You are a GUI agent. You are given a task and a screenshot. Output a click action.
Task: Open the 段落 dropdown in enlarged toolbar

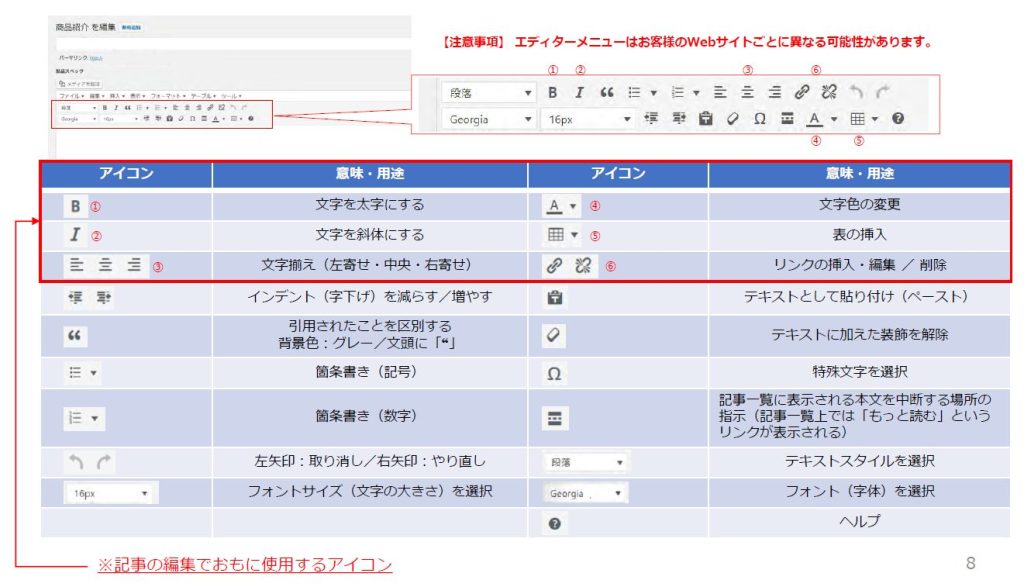pos(489,92)
